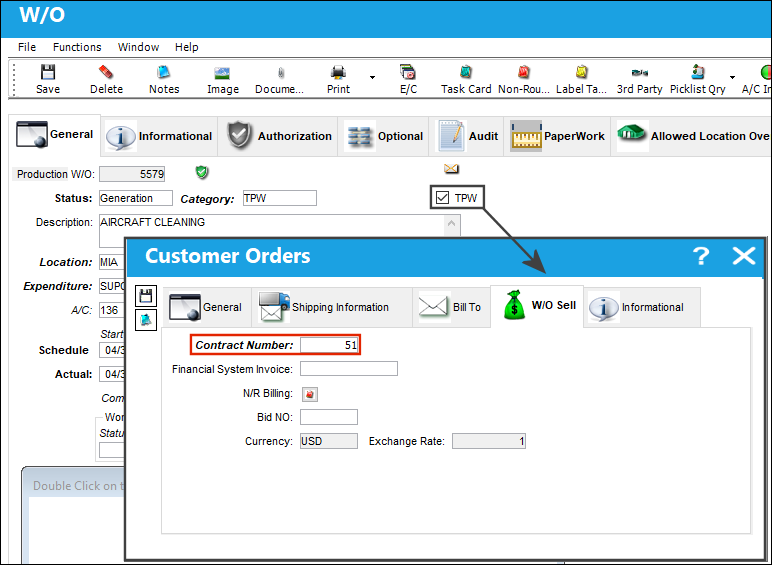Click the Location field showing MIA

[112, 262]
